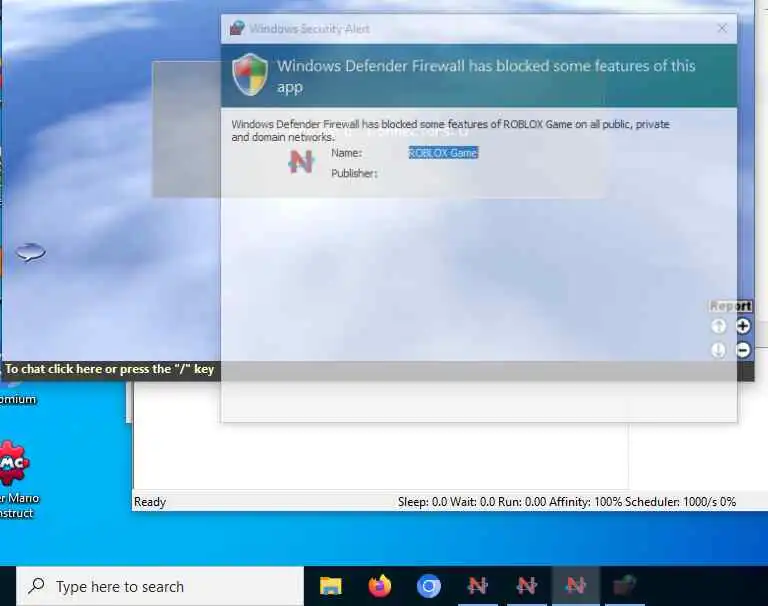This screenshot has height=606, width=768.
Task: Click the 'Name:' label in the alert
Action: coord(346,153)
